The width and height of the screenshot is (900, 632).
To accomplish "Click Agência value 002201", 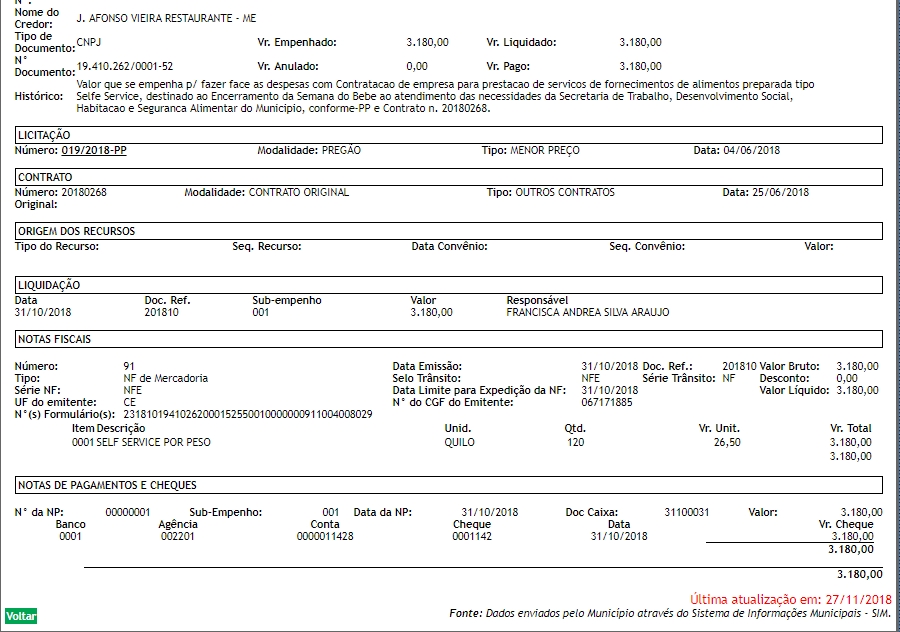I will (177, 536).
